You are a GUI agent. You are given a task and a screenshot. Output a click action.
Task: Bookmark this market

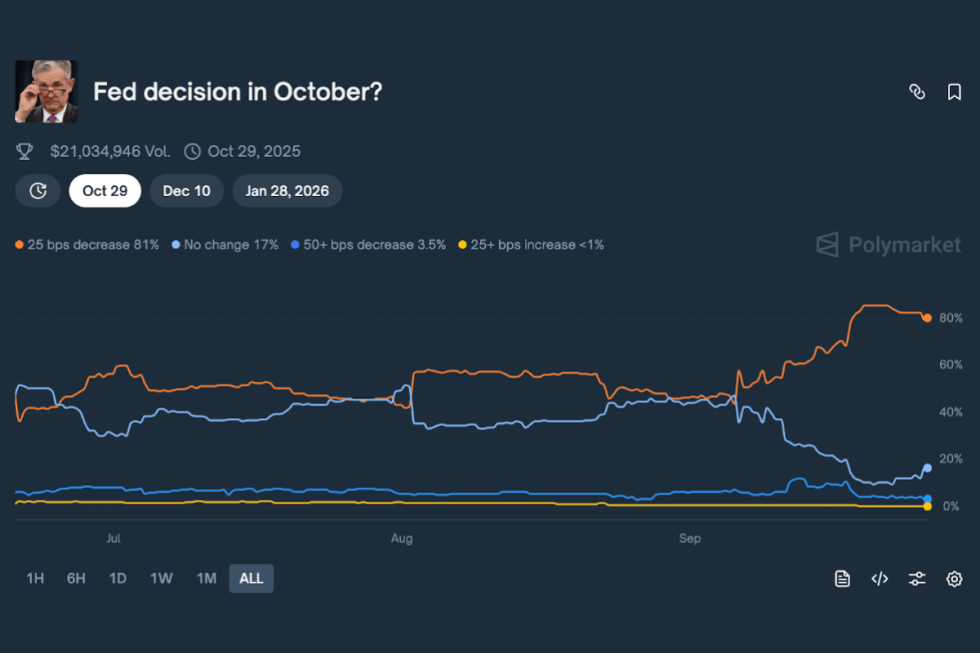tap(954, 91)
